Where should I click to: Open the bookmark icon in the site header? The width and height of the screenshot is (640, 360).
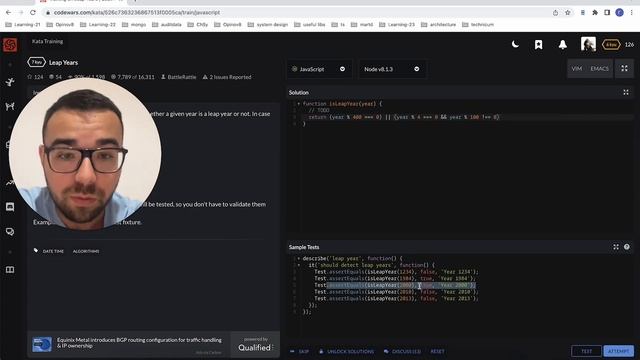click(539, 44)
